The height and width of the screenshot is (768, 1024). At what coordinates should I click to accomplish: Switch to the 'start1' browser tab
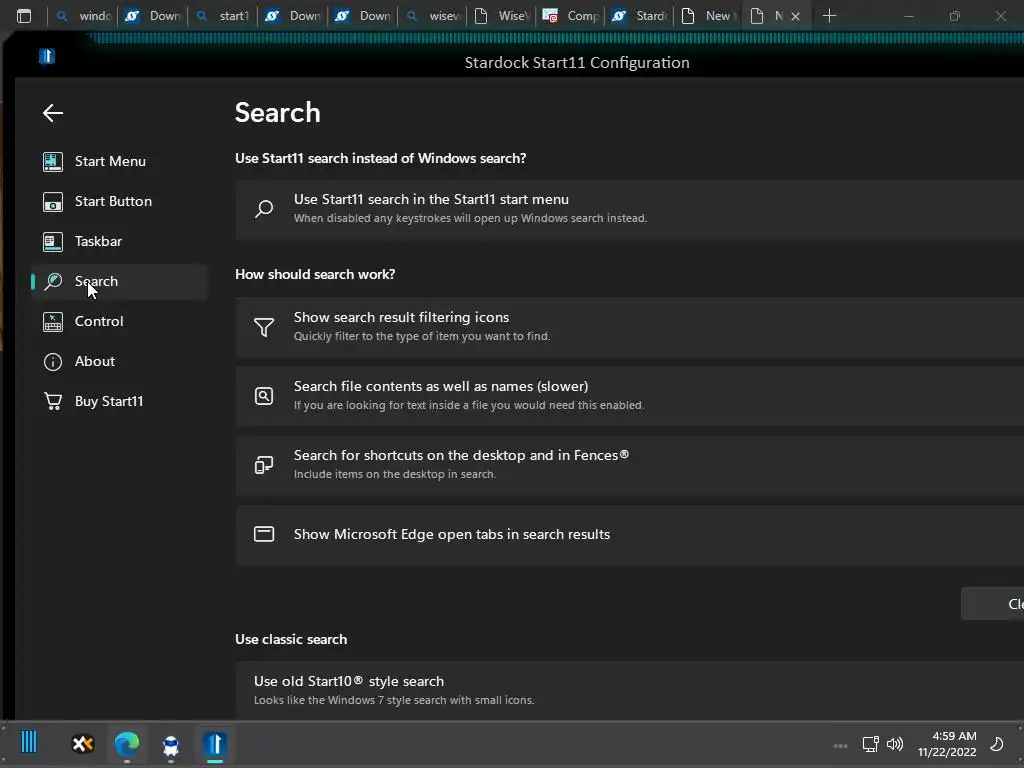coord(223,16)
